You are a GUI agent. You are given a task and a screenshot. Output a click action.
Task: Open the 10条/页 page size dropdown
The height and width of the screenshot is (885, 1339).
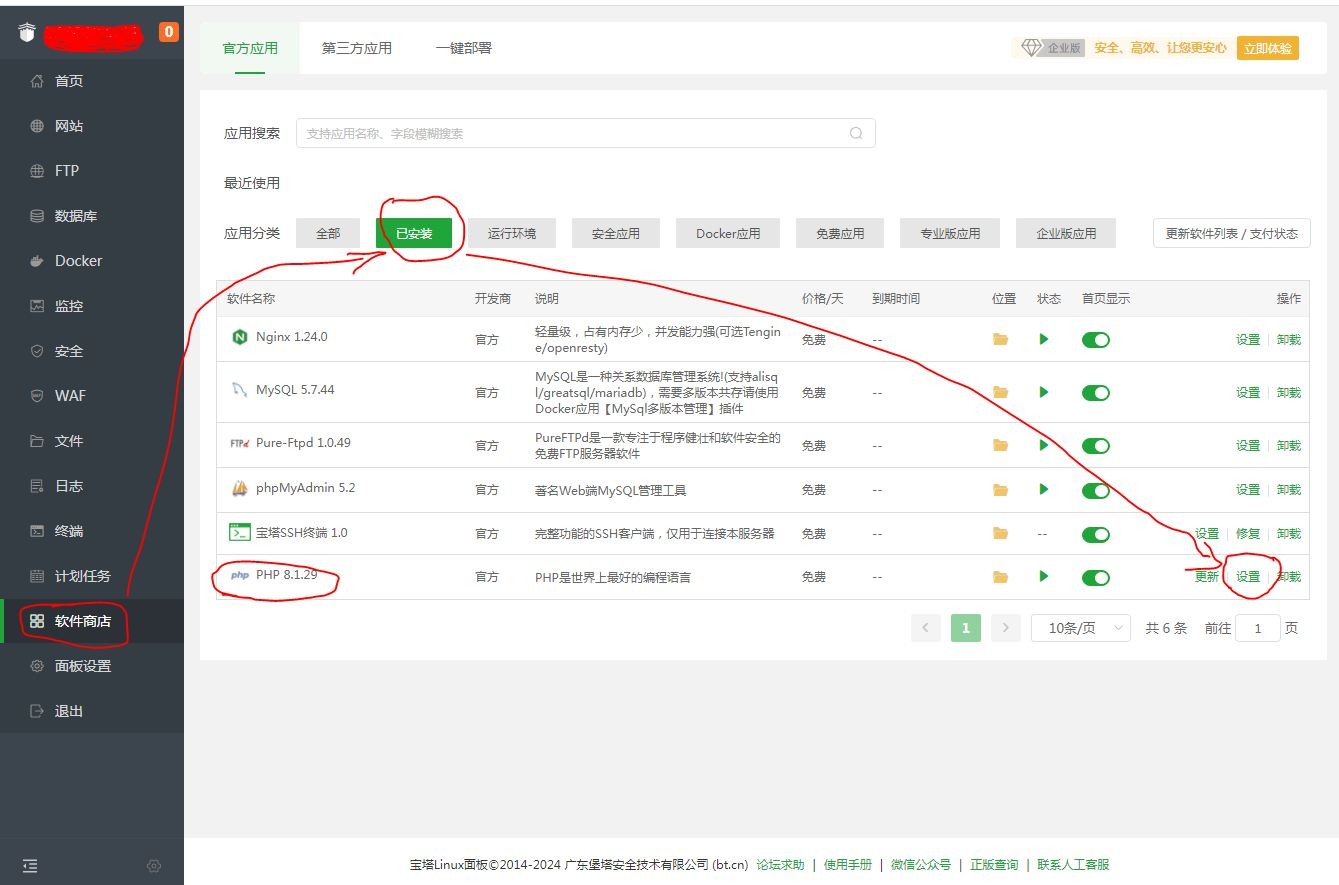[1081, 628]
